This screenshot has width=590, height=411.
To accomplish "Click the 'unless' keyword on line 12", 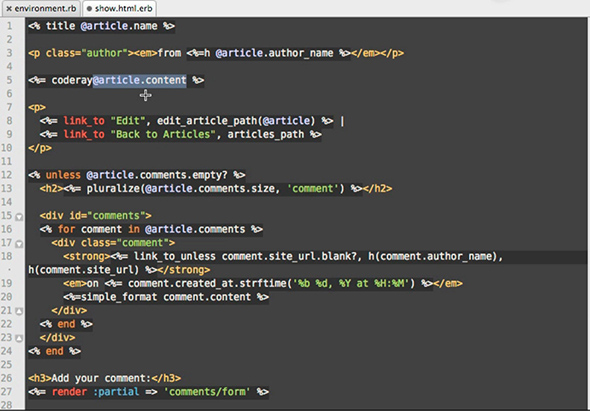I will pyautogui.click(x=63, y=175).
